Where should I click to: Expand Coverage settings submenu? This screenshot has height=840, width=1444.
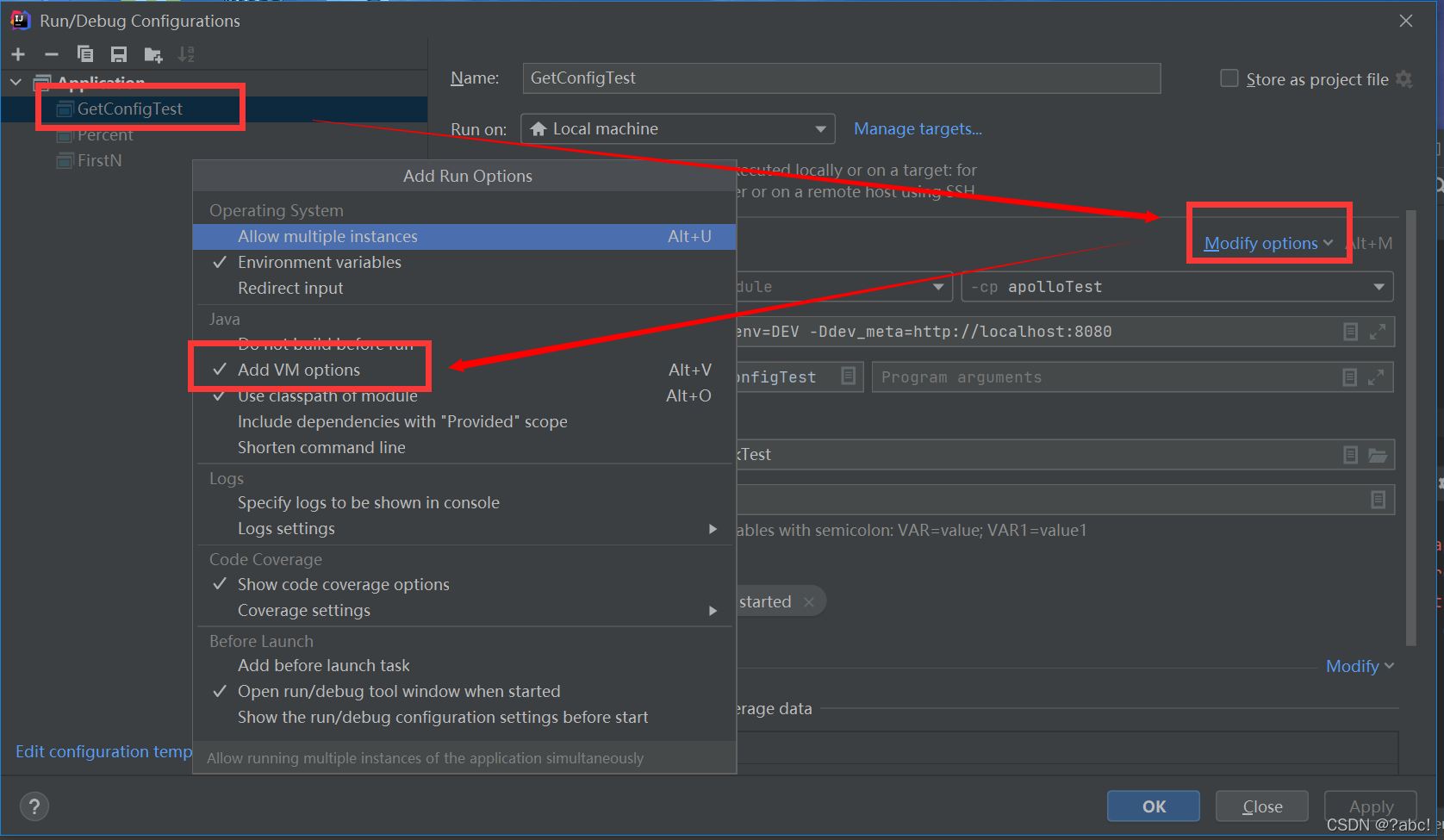465,610
